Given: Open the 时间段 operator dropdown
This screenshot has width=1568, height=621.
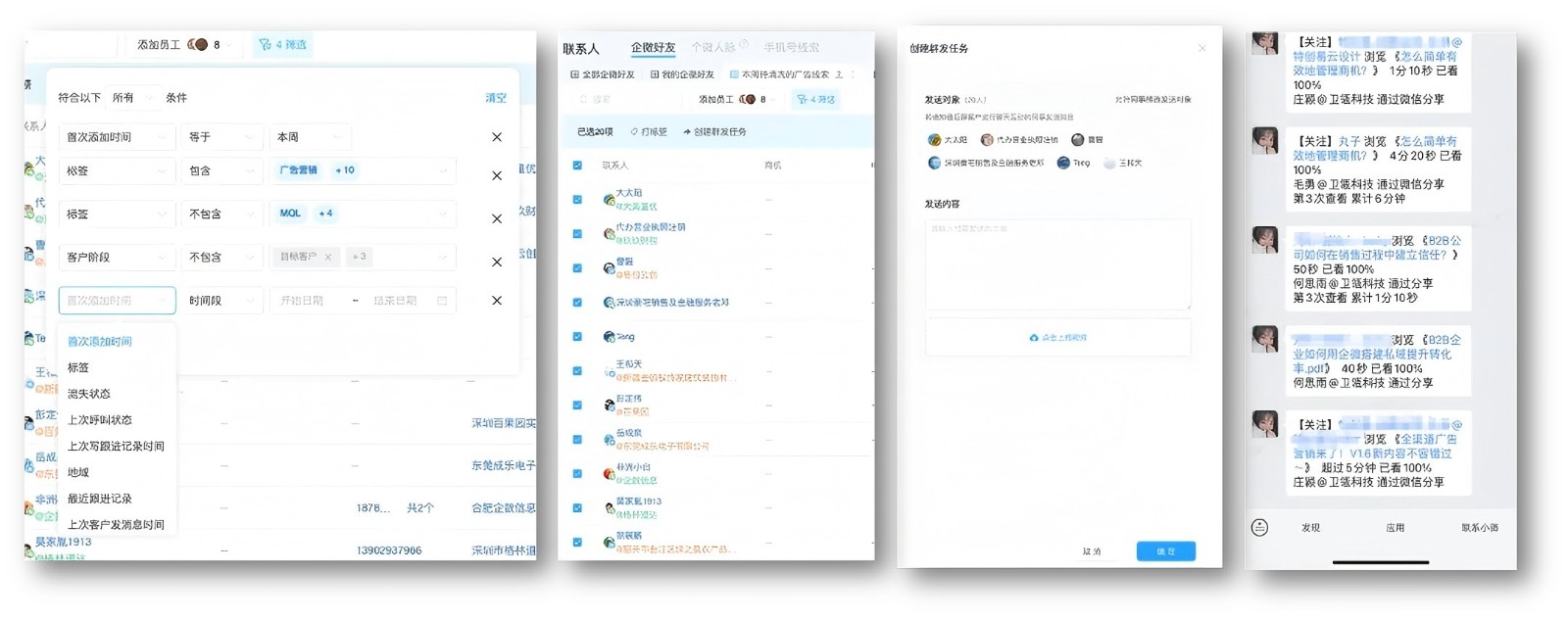Looking at the screenshot, I should (x=221, y=301).
